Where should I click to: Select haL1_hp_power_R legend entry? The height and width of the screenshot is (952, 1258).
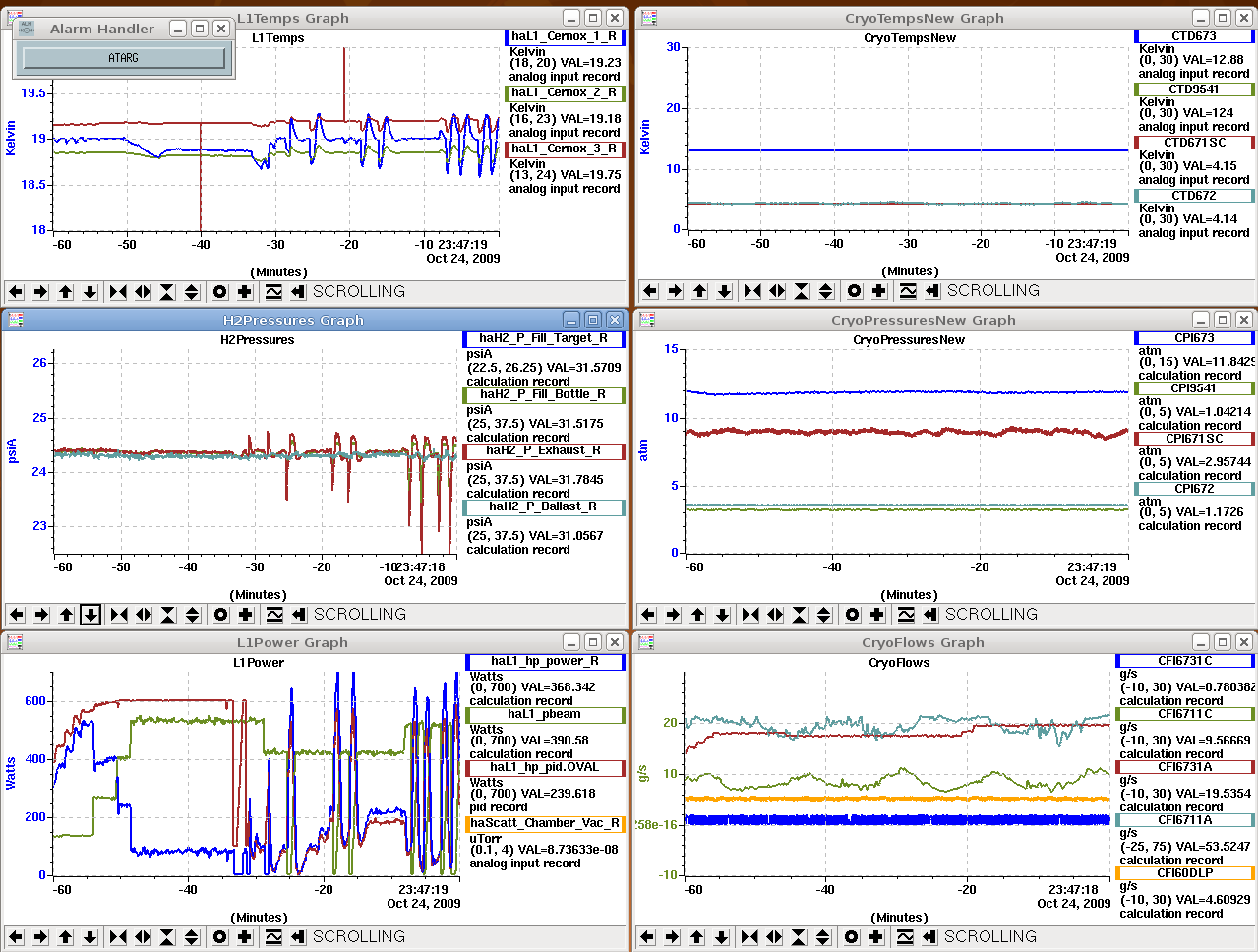tap(545, 662)
